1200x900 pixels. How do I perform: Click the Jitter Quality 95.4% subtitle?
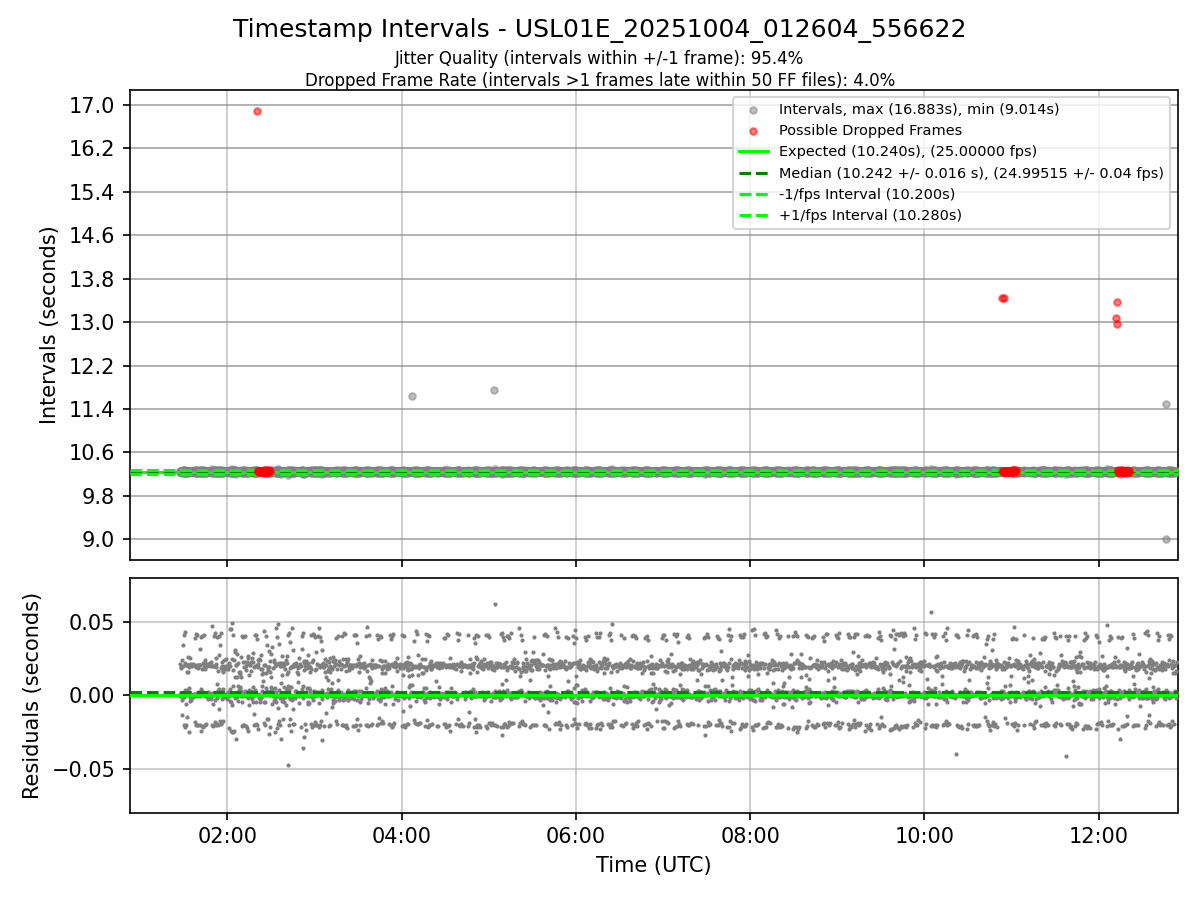click(599, 58)
